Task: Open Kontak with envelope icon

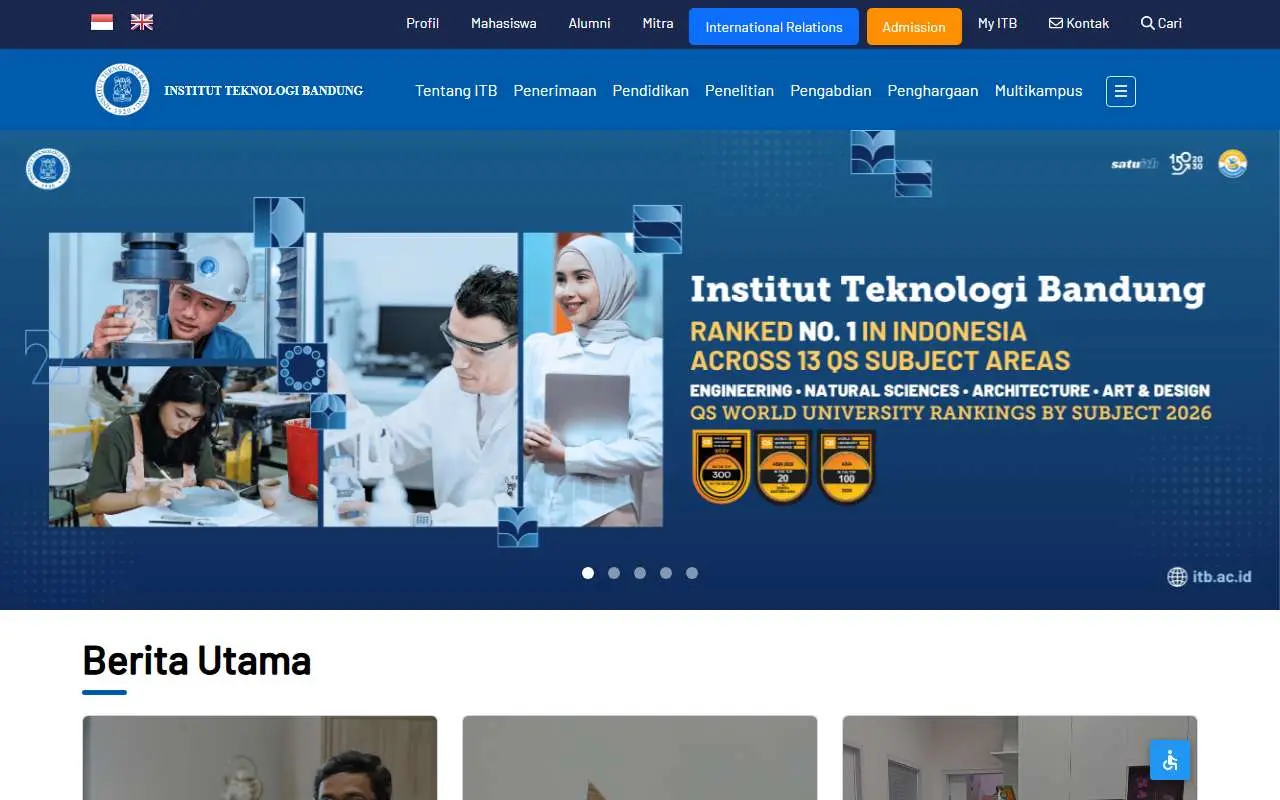Action: pyautogui.click(x=1079, y=23)
